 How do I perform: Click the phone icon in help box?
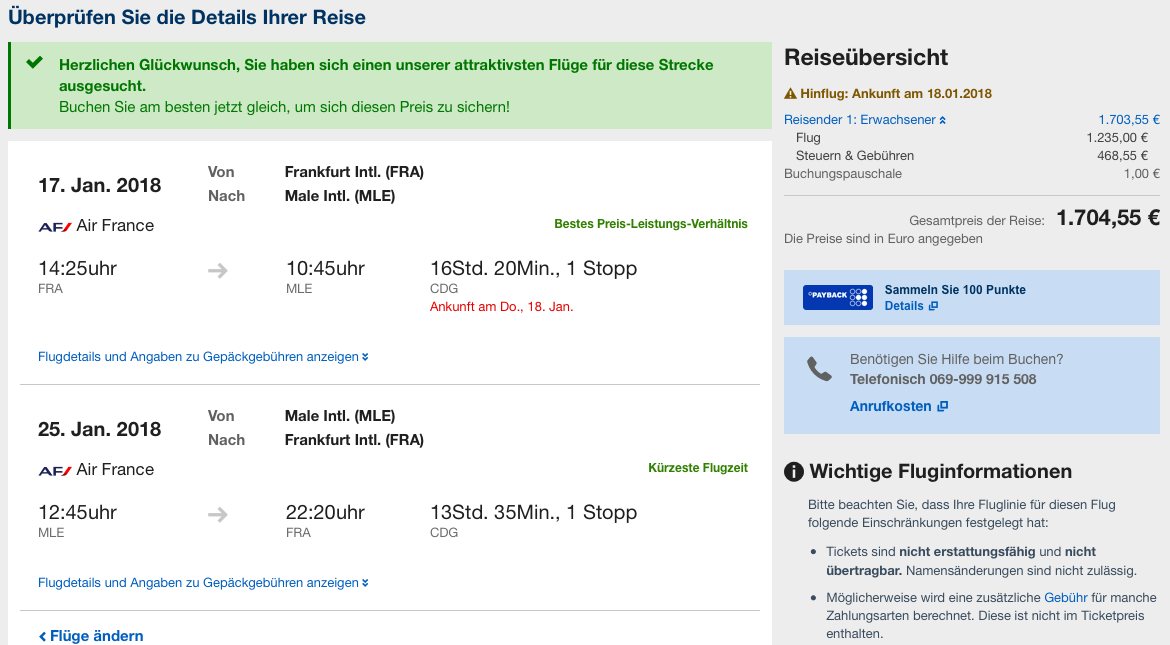click(x=819, y=369)
